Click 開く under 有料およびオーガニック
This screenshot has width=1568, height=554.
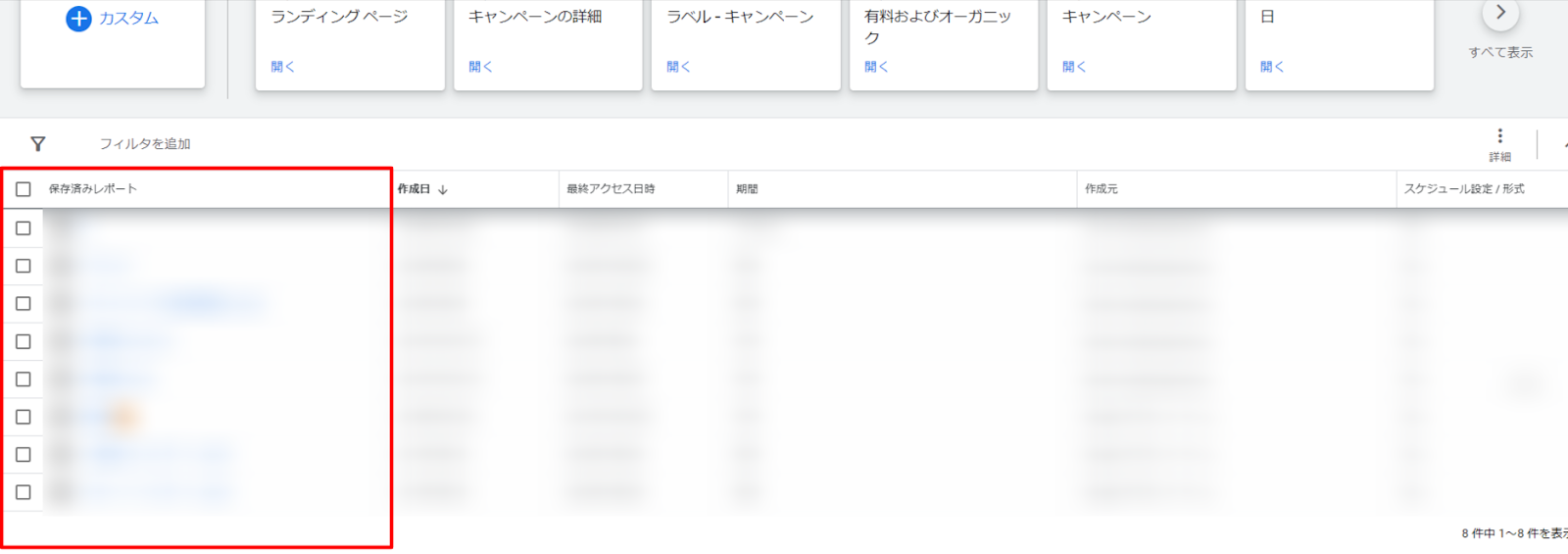[876, 67]
